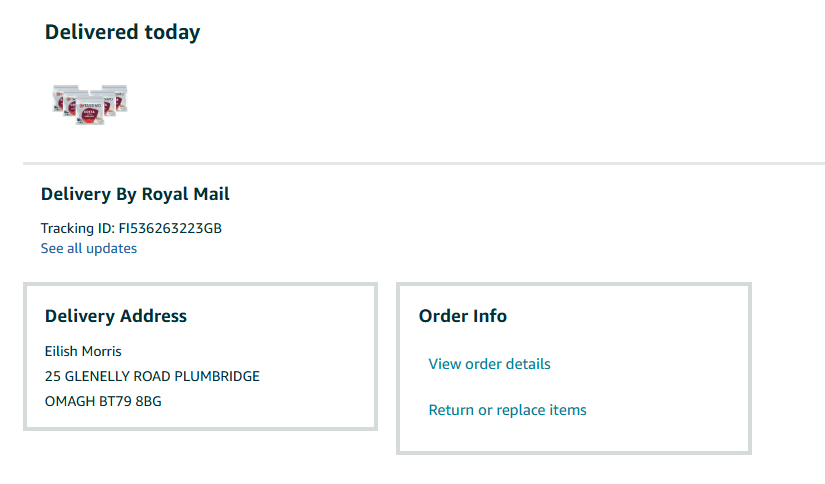Image resolution: width=825 pixels, height=484 pixels.
Task: Click the Delivery By text in the carrier heading
Action: click(x=88, y=194)
